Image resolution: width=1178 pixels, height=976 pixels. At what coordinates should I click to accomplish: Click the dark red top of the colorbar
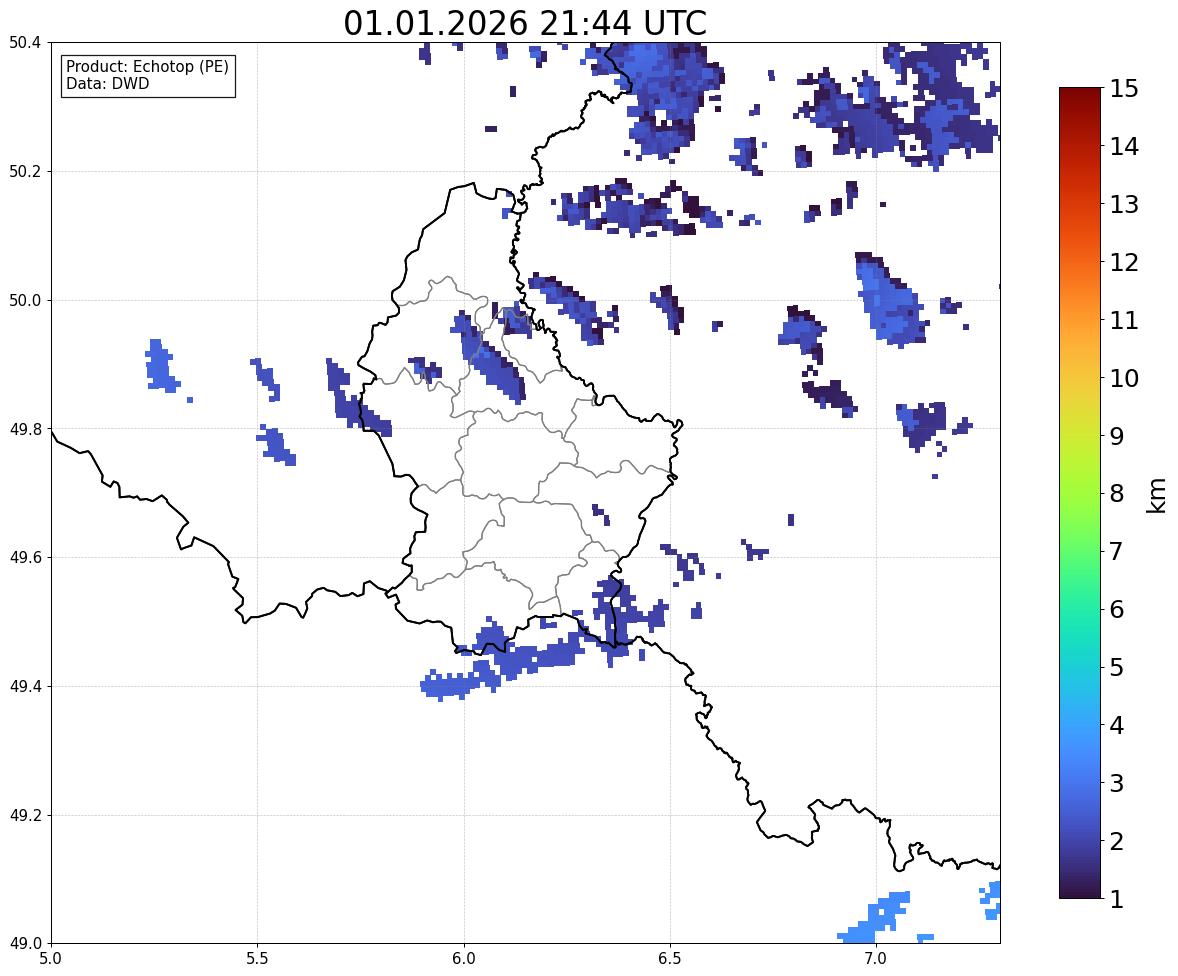pos(1080,95)
